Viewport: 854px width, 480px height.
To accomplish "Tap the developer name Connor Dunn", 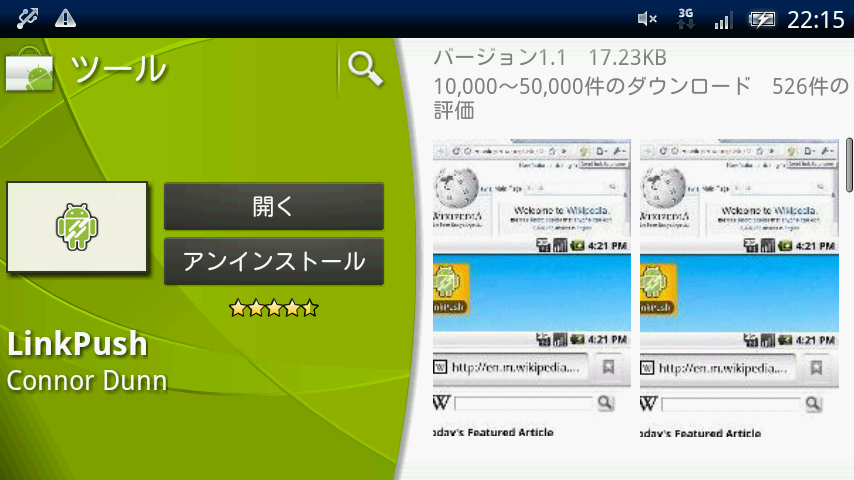I will 87,380.
